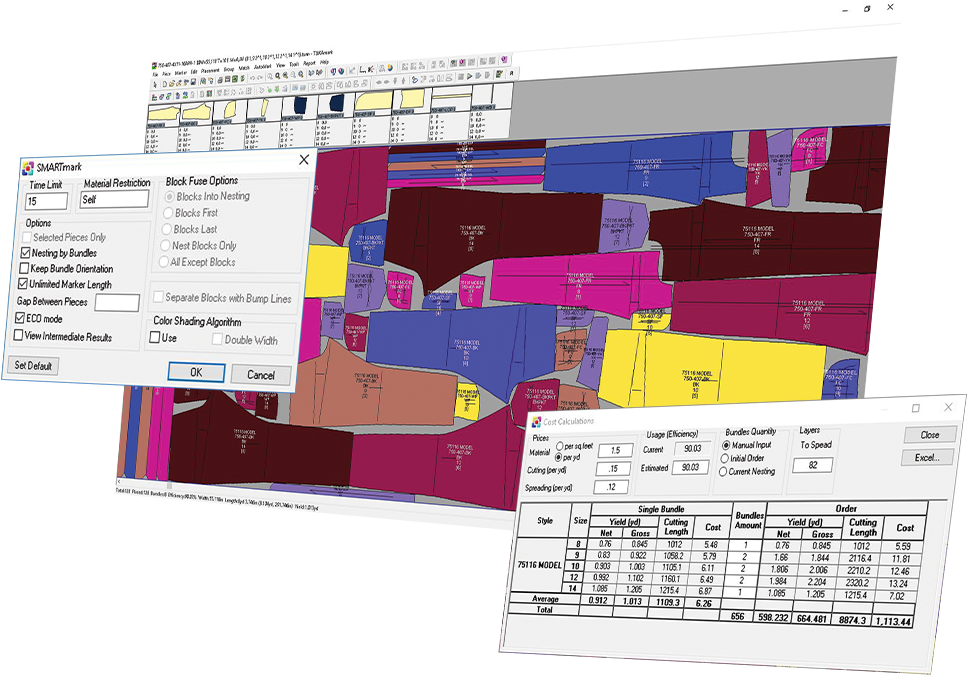The width and height of the screenshot is (967, 675).
Task: Select the Zoom Out magnifier tool
Action: click(286, 77)
